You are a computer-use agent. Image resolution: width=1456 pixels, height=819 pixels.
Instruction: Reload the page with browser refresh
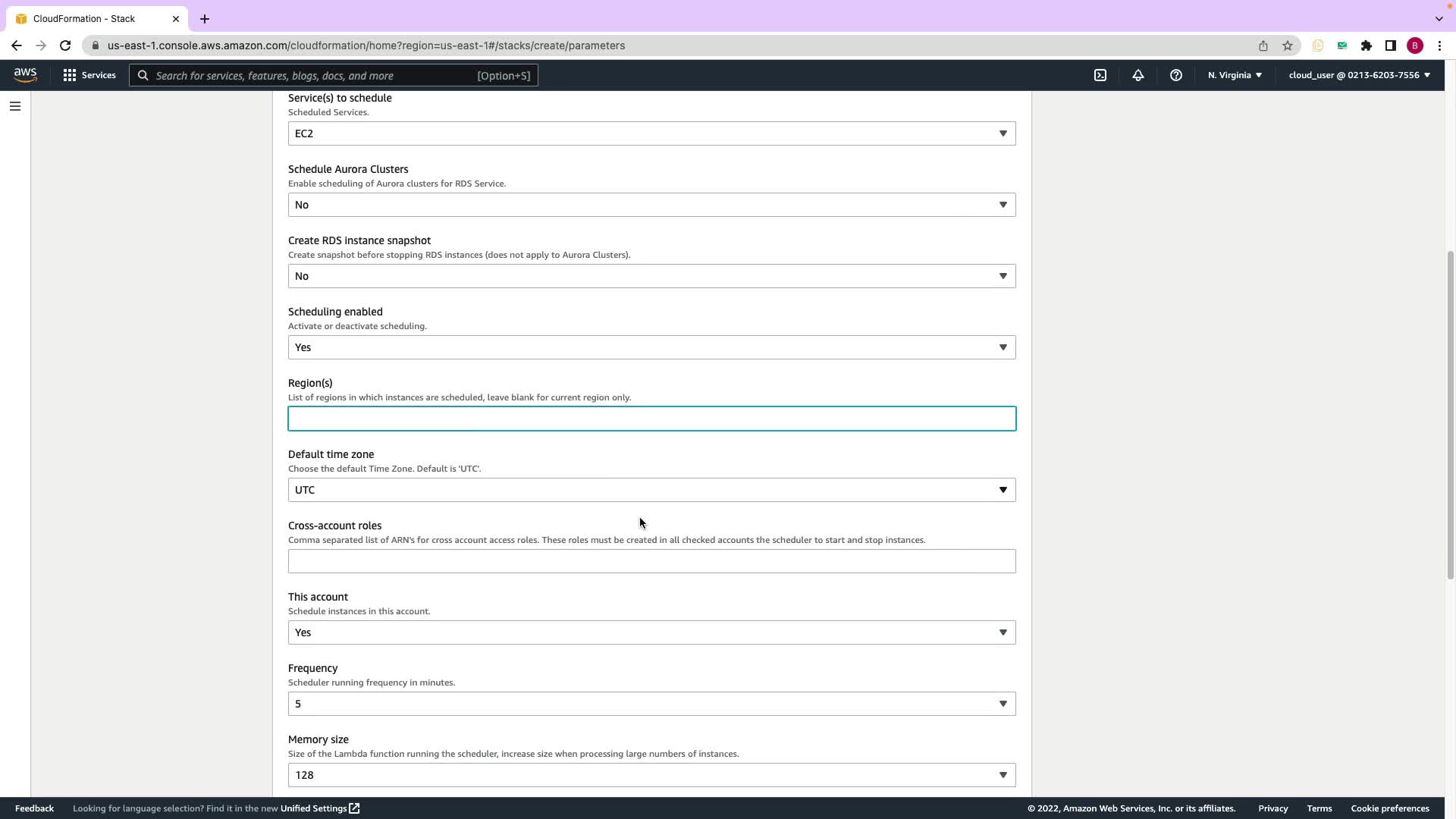[65, 45]
